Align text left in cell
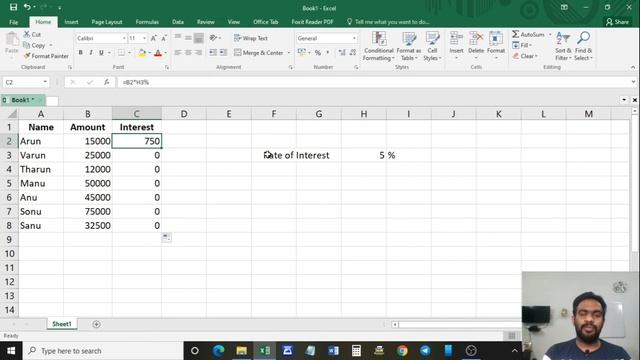Image resolution: width=640 pixels, height=360 pixels. point(178,53)
